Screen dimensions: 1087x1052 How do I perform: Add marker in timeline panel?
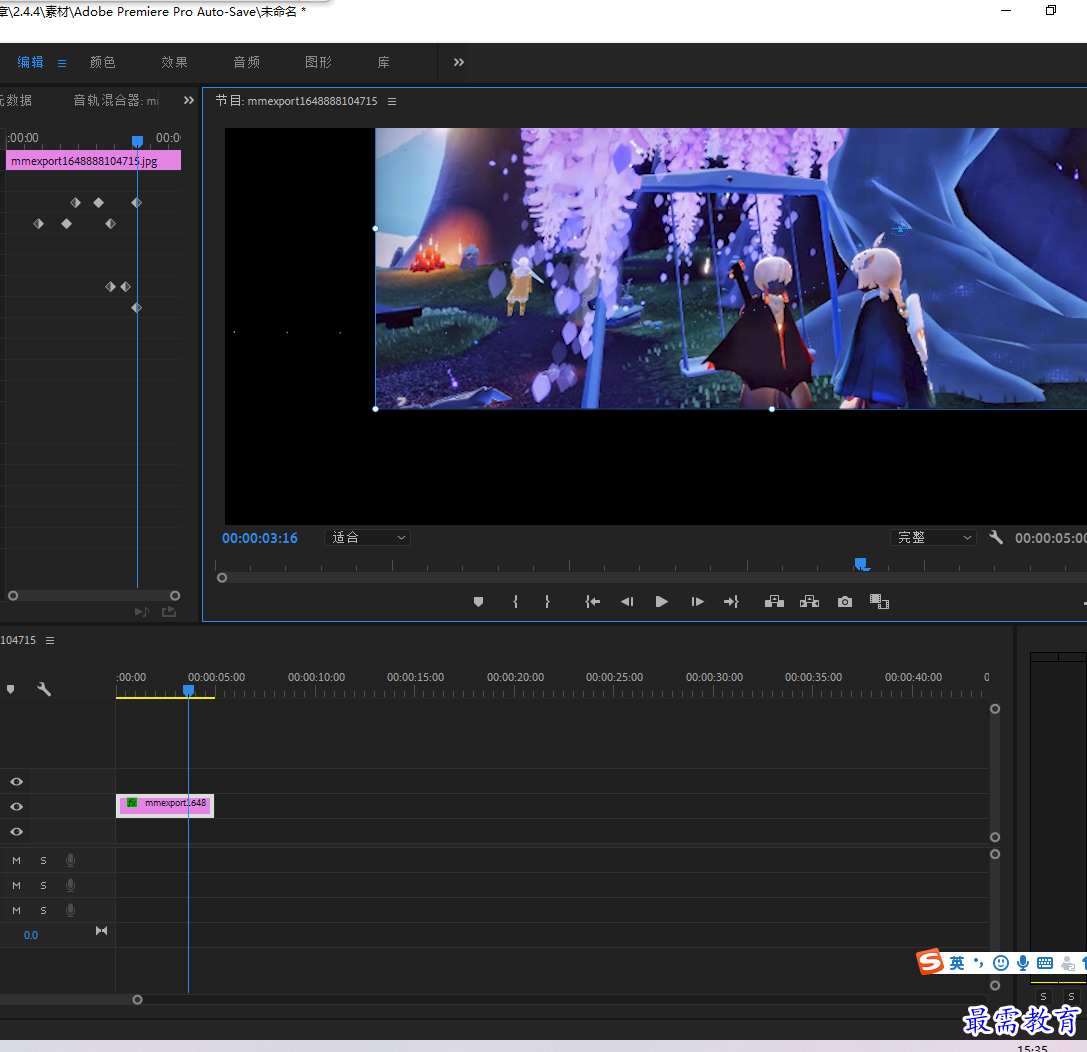pyautogui.click(x=10, y=689)
